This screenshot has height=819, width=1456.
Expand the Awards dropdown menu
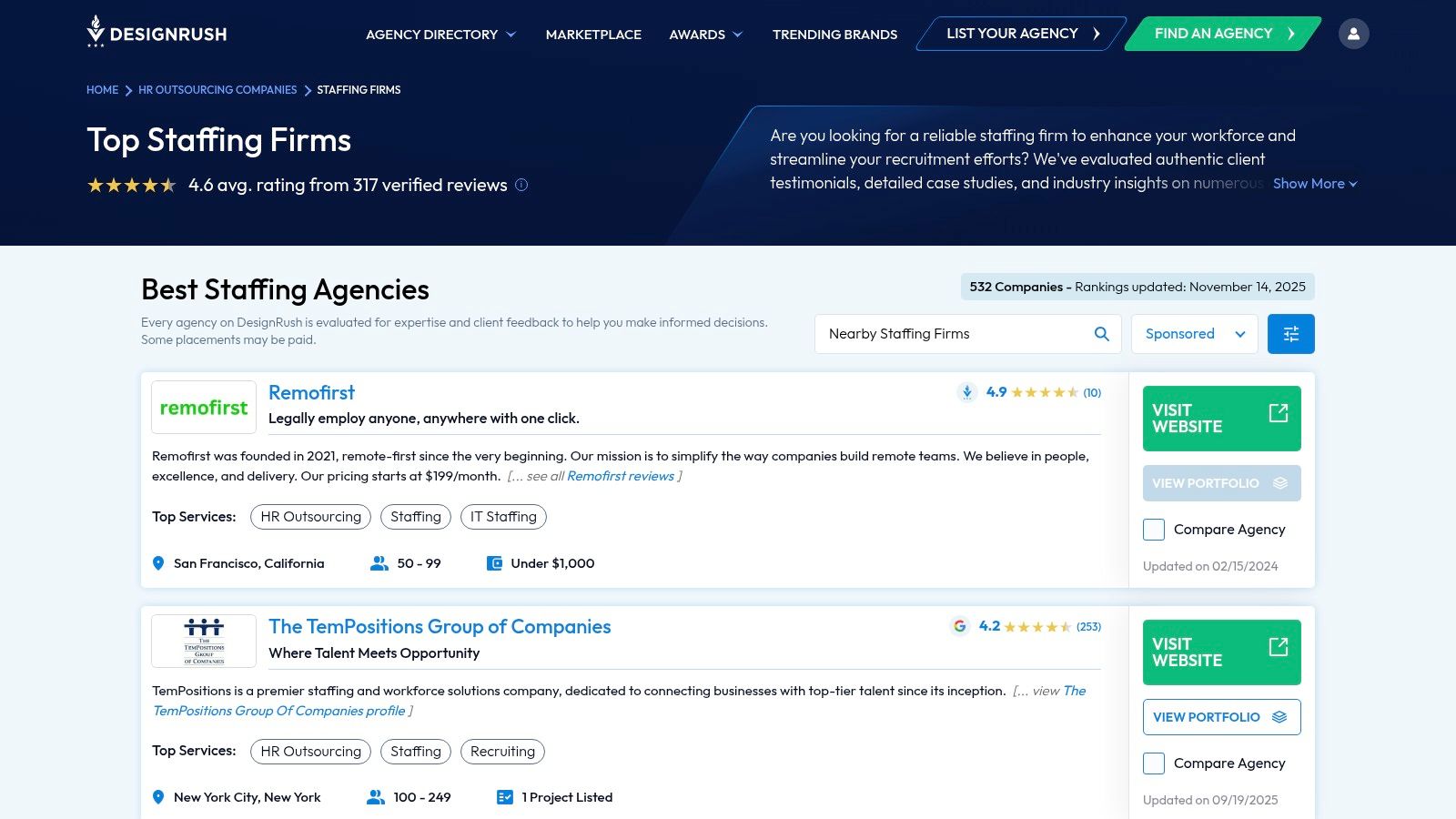click(x=706, y=35)
